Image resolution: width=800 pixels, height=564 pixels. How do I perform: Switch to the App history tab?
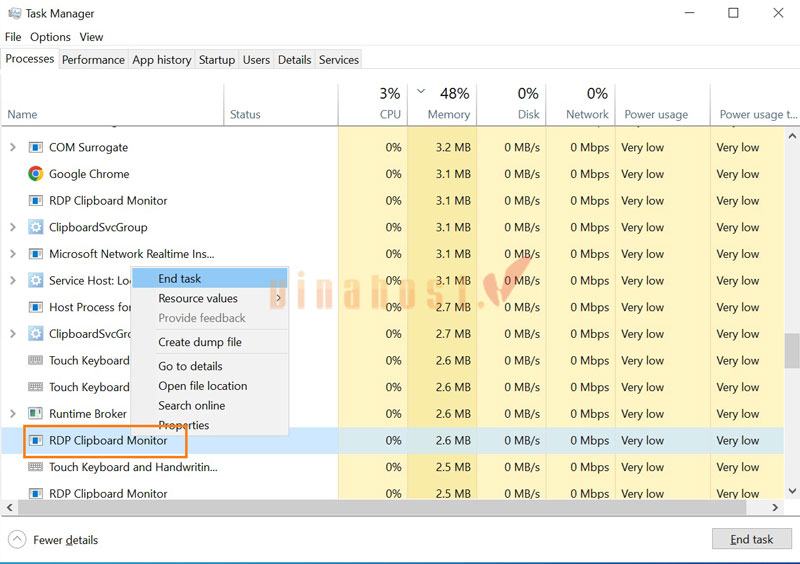coord(161,60)
